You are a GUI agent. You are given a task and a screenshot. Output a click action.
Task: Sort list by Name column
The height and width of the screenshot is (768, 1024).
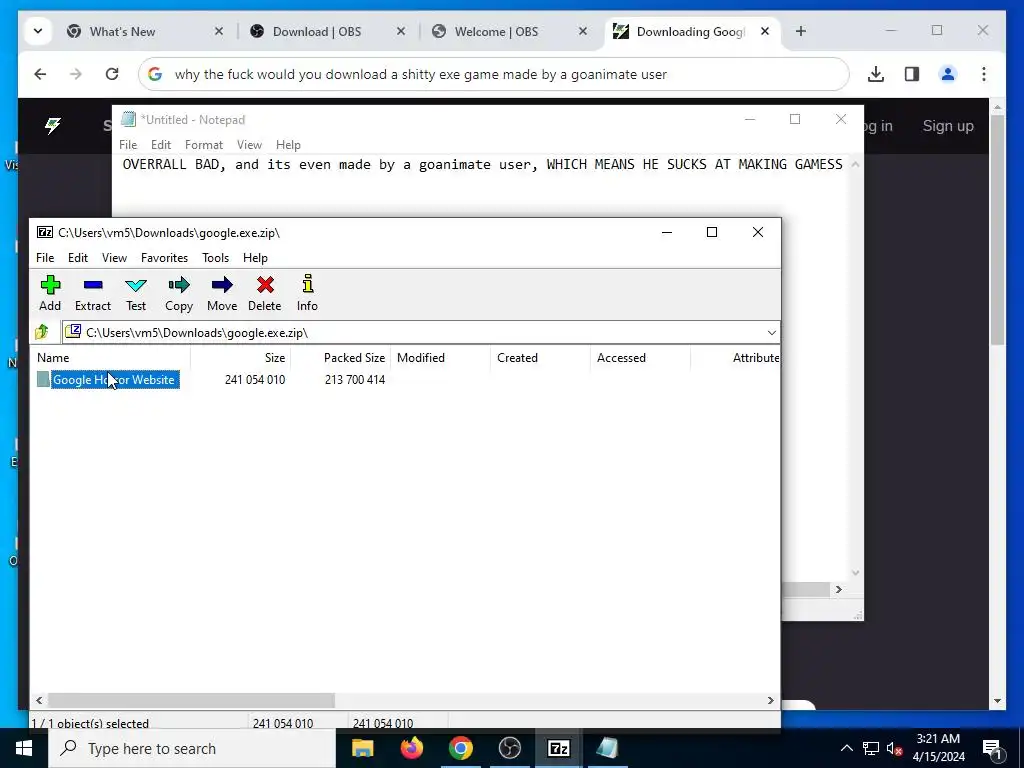click(110, 358)
